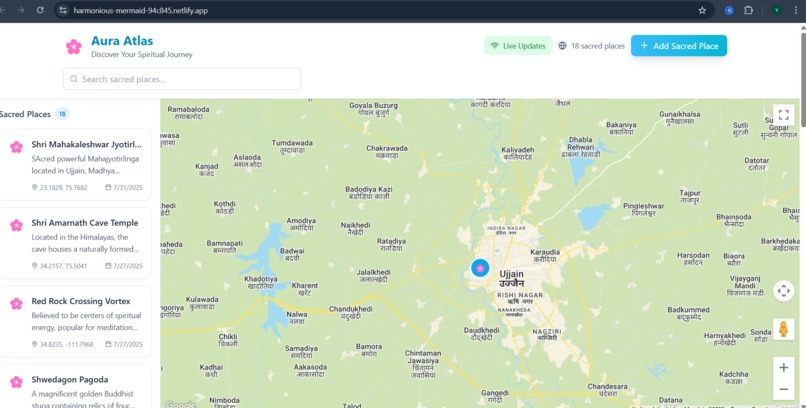Screen dimensions: 806x408
Task: Open the Chrome three-dot menu
Action: coord(796,10)
